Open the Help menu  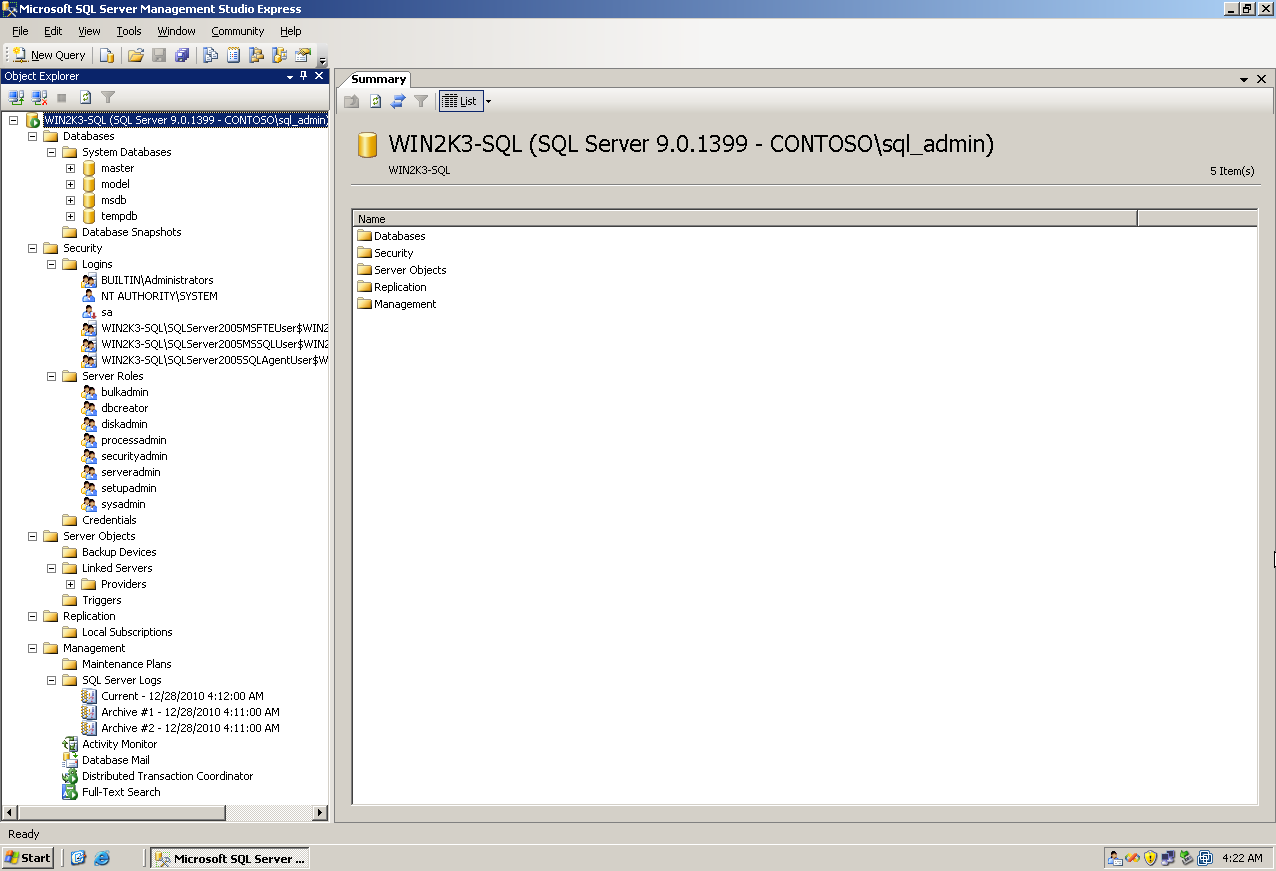tap(290, 31)
